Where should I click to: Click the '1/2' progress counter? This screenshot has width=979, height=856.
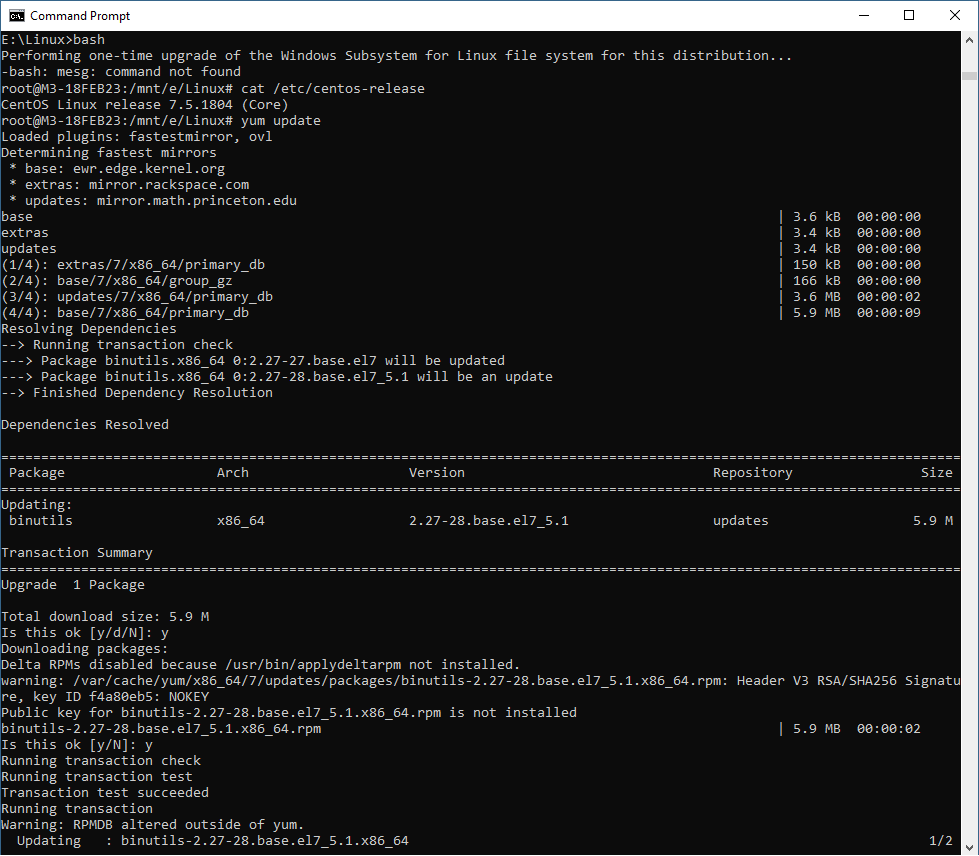[941, 841]
